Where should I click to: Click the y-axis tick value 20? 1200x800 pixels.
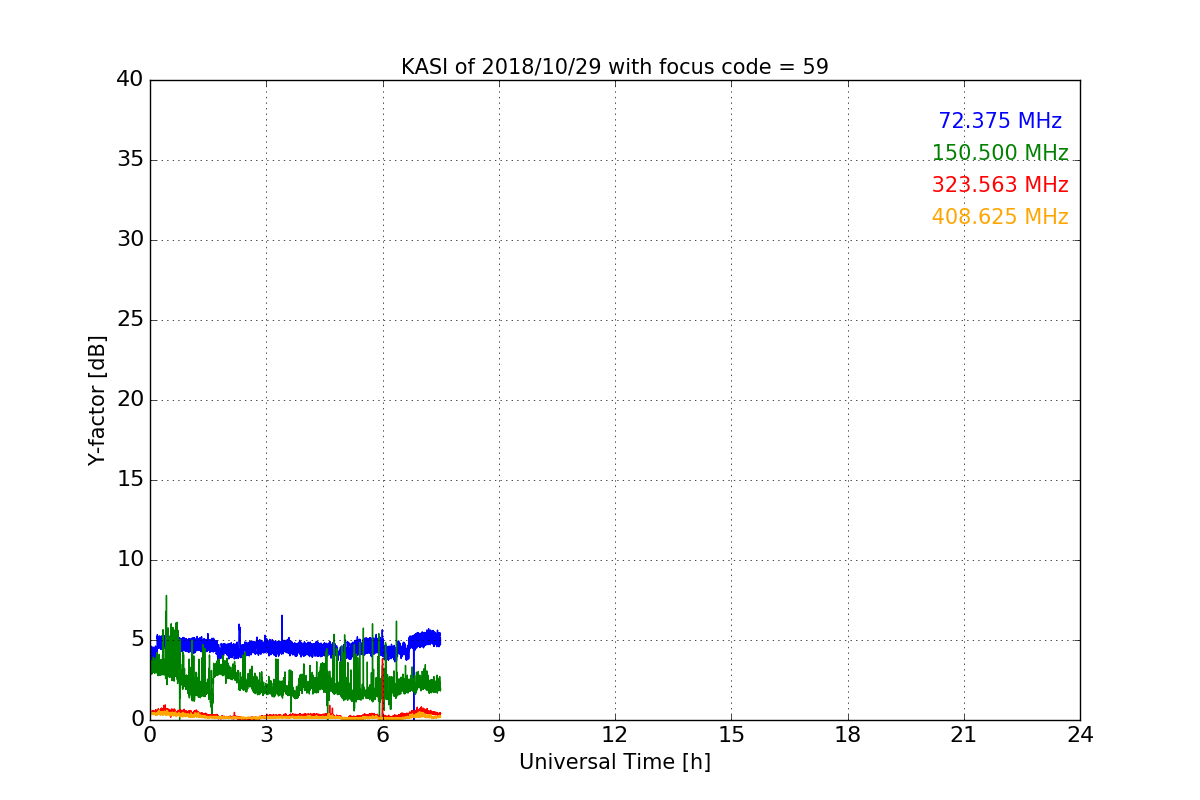click(130, 400)
